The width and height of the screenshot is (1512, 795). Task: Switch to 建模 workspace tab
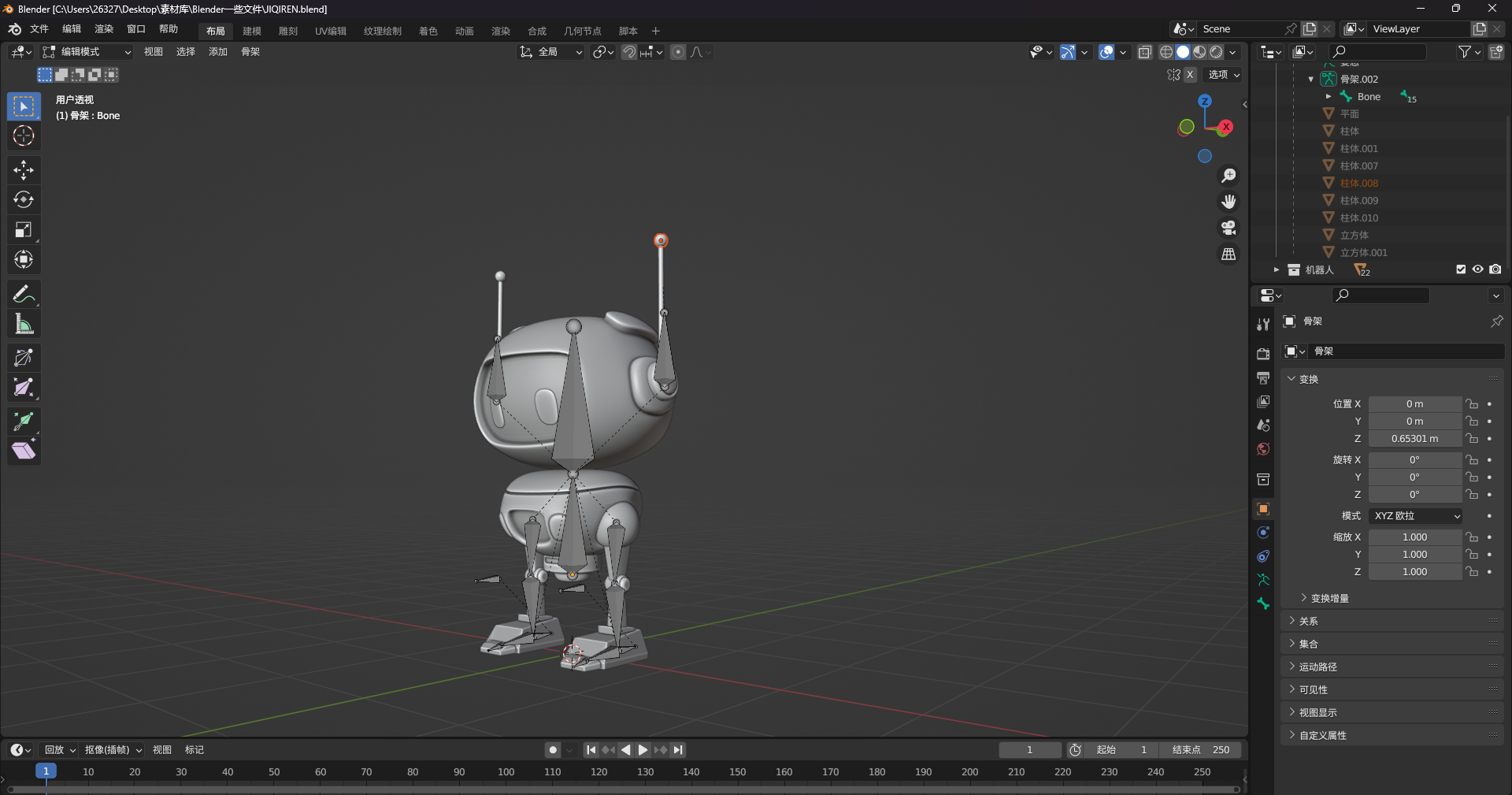pos(252,31)
